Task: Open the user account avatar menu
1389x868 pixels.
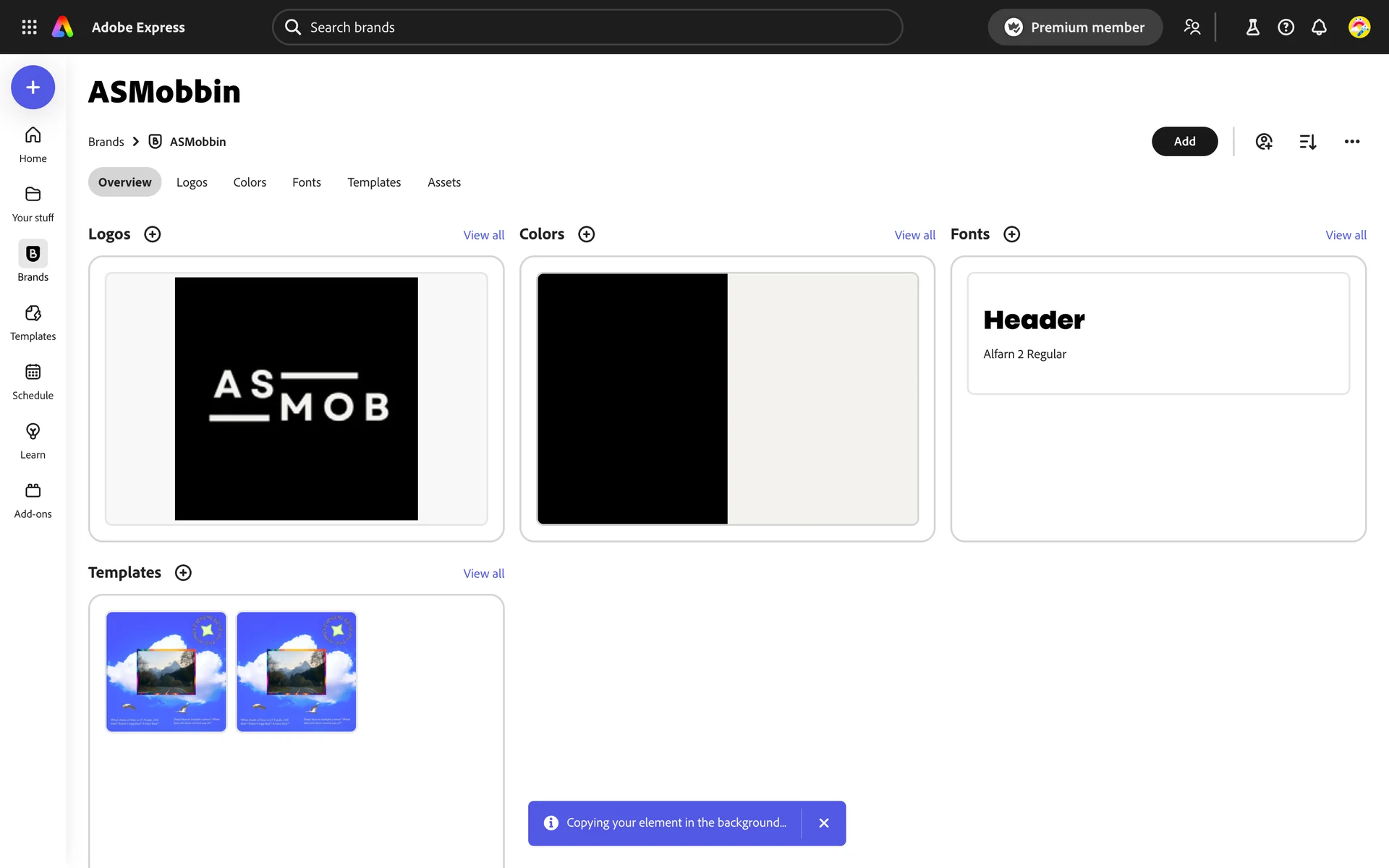Action: [1359, 27]
